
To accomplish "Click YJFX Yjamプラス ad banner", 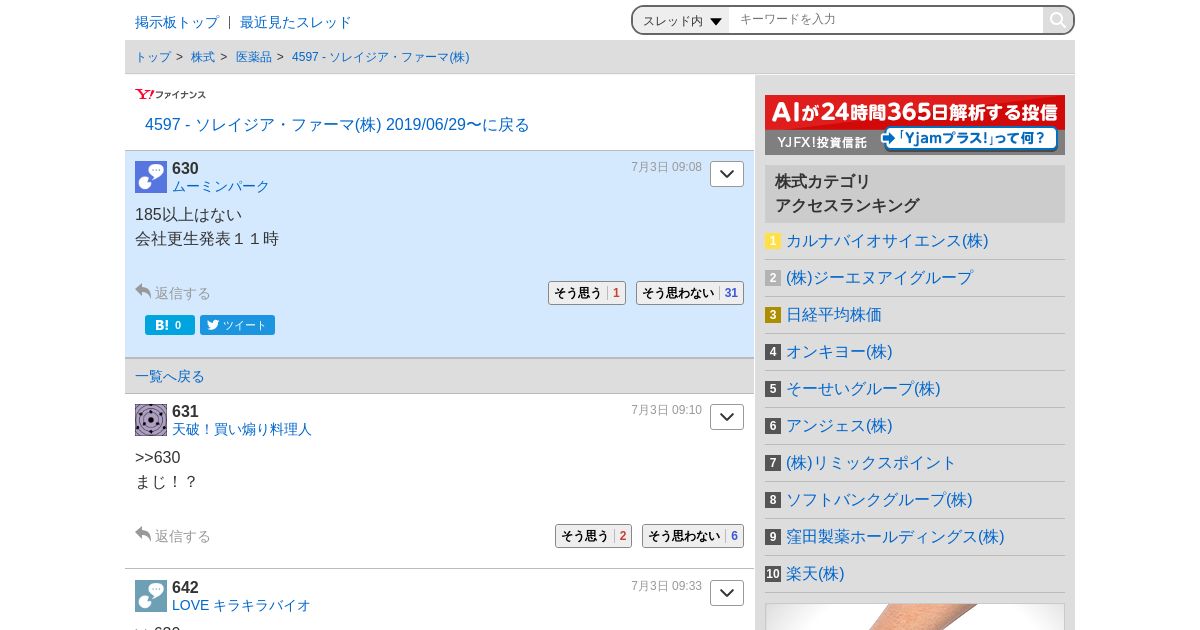I will pyautogui.click(x=915, y=125).
